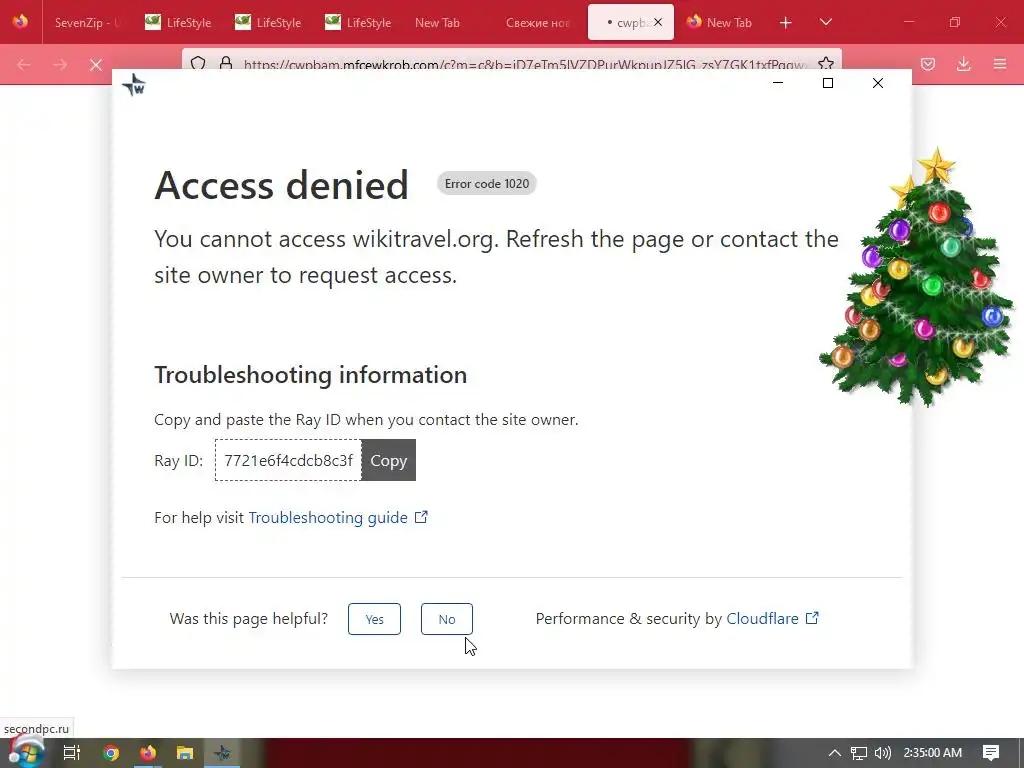The image size is (1024, 768).
Task: Show hidden system tray icons
Action: 834,753
